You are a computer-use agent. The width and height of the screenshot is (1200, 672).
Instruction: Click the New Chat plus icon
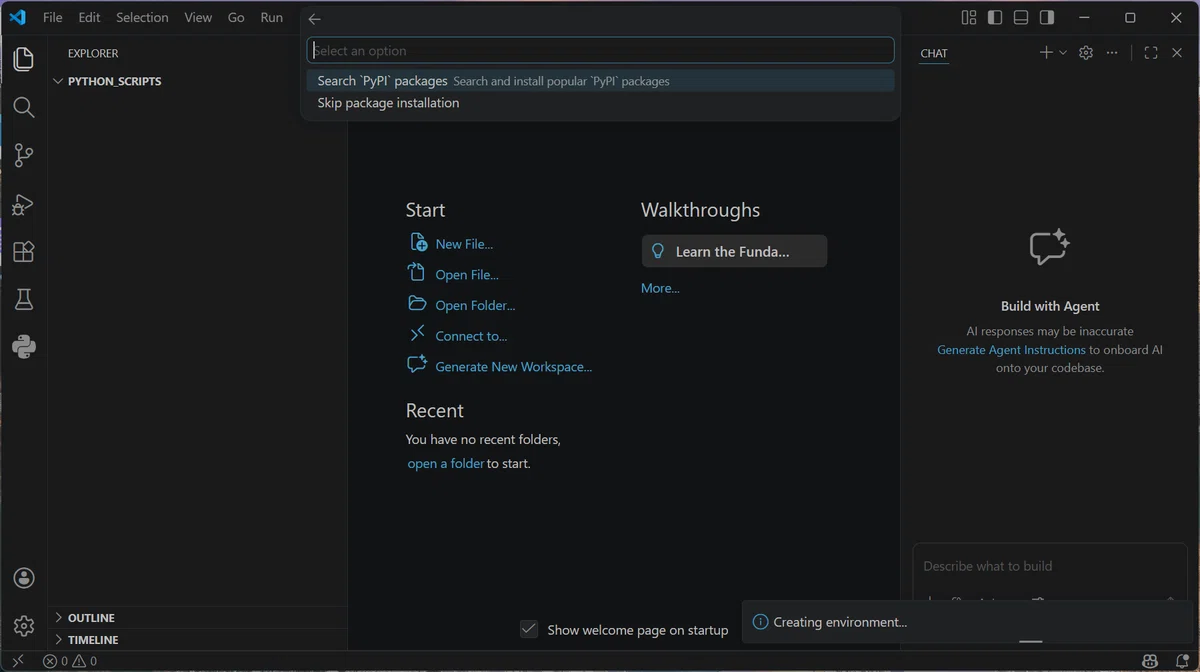point(1046,53)
